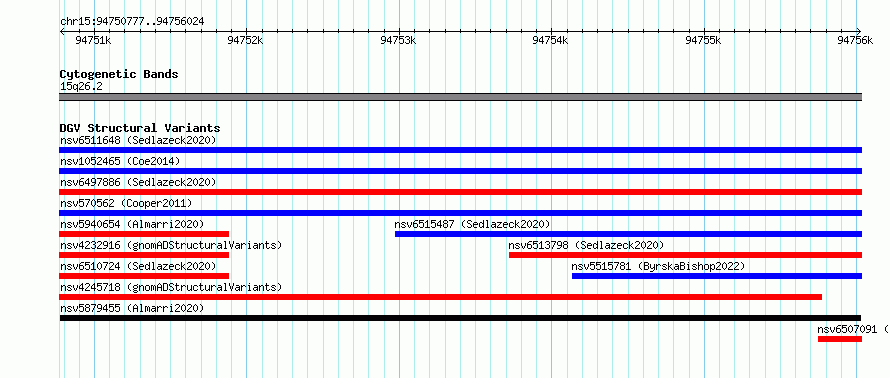This screenshot has height=378, width=890.
Task: Select the blue bar under nsv5515781
Action: coord(717,276)
